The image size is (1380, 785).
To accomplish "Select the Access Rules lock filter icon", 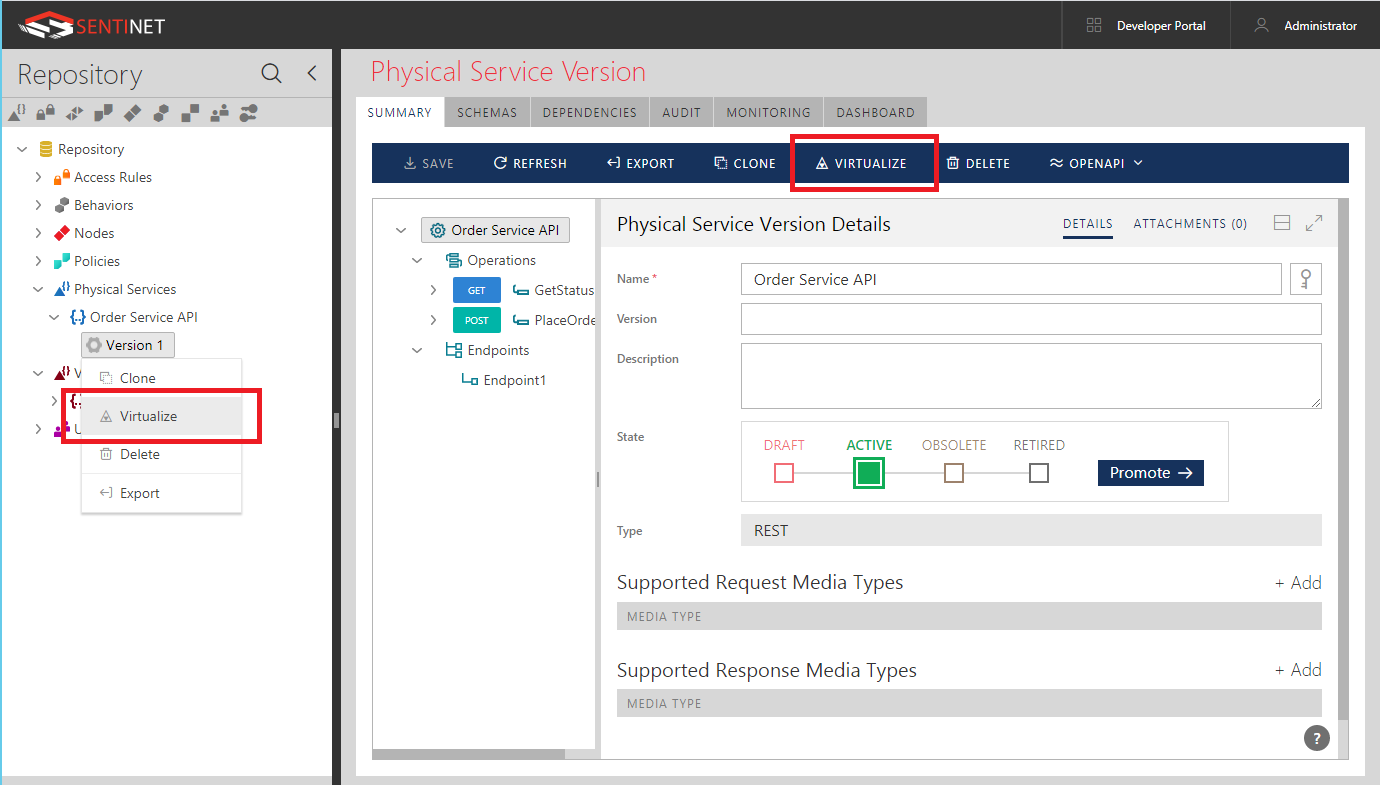I will tap(45, 112).
